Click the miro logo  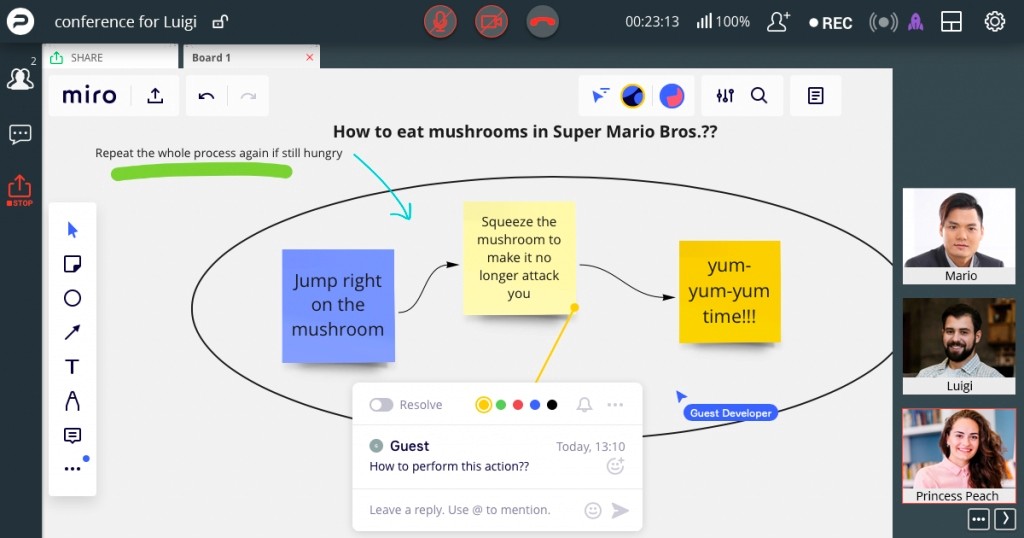(89, 96)
